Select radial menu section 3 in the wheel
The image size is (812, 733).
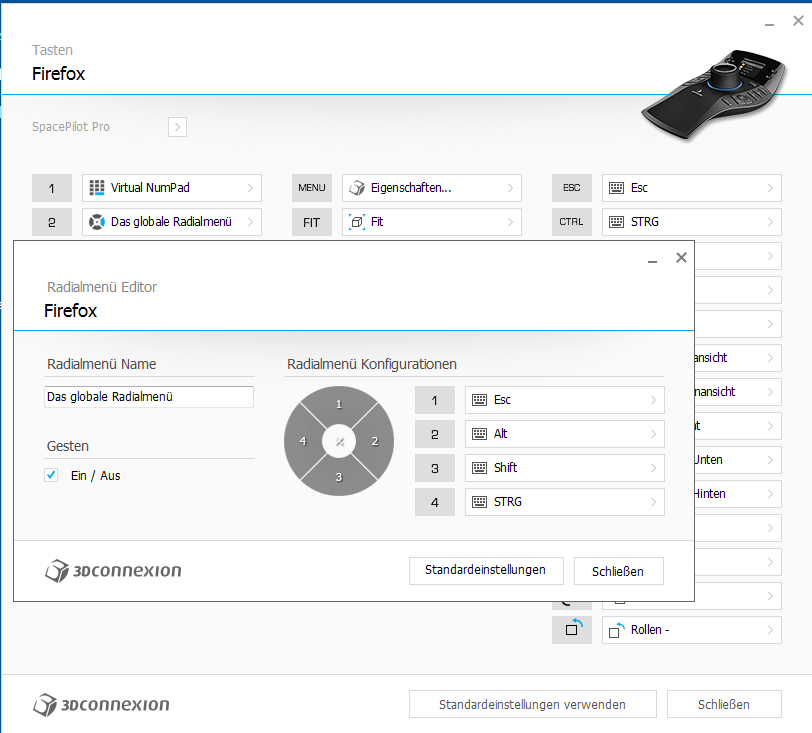339,477
